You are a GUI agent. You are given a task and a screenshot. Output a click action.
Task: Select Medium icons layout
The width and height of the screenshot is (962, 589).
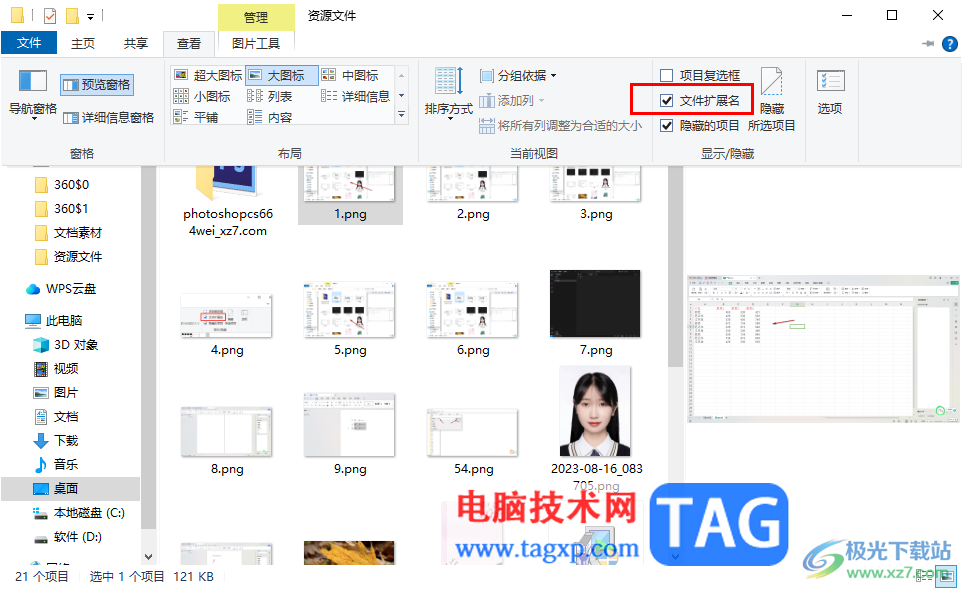[x=350, y=75]
